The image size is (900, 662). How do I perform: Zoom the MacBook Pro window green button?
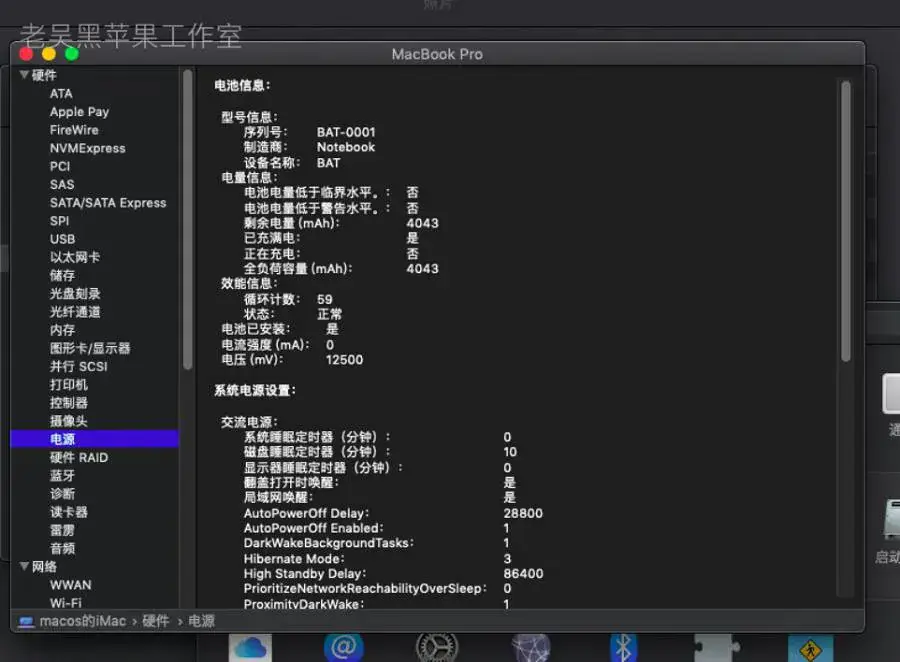point(72,54)
